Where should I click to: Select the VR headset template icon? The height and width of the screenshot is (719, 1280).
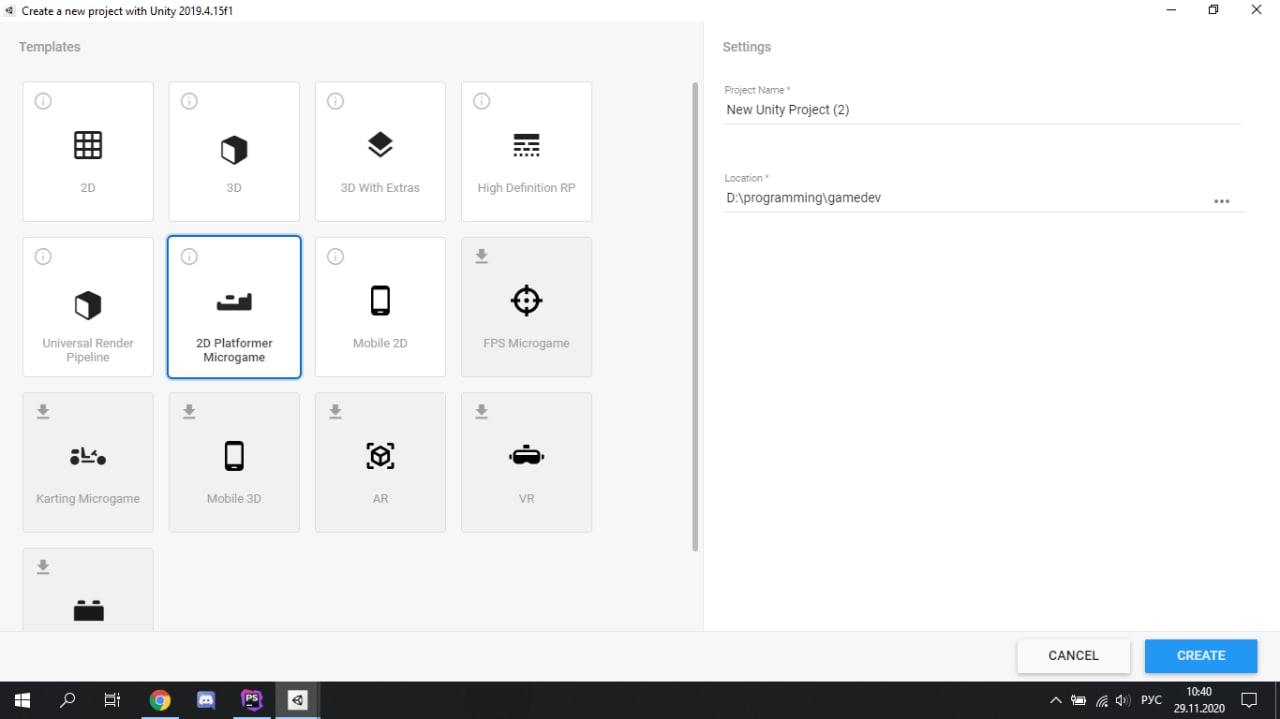(526, 456)
